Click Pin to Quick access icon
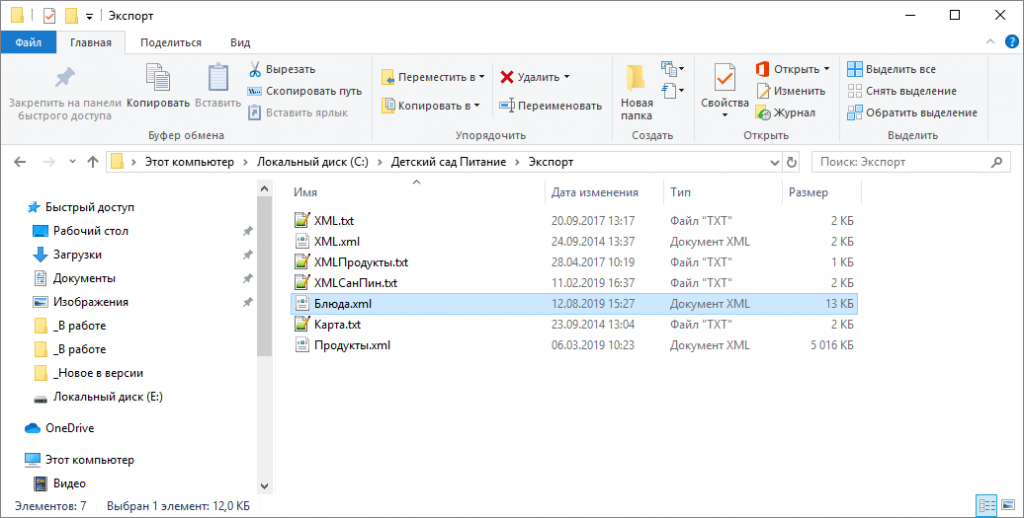The height and width of the screenshot is (518, 1024). point(65,79)
